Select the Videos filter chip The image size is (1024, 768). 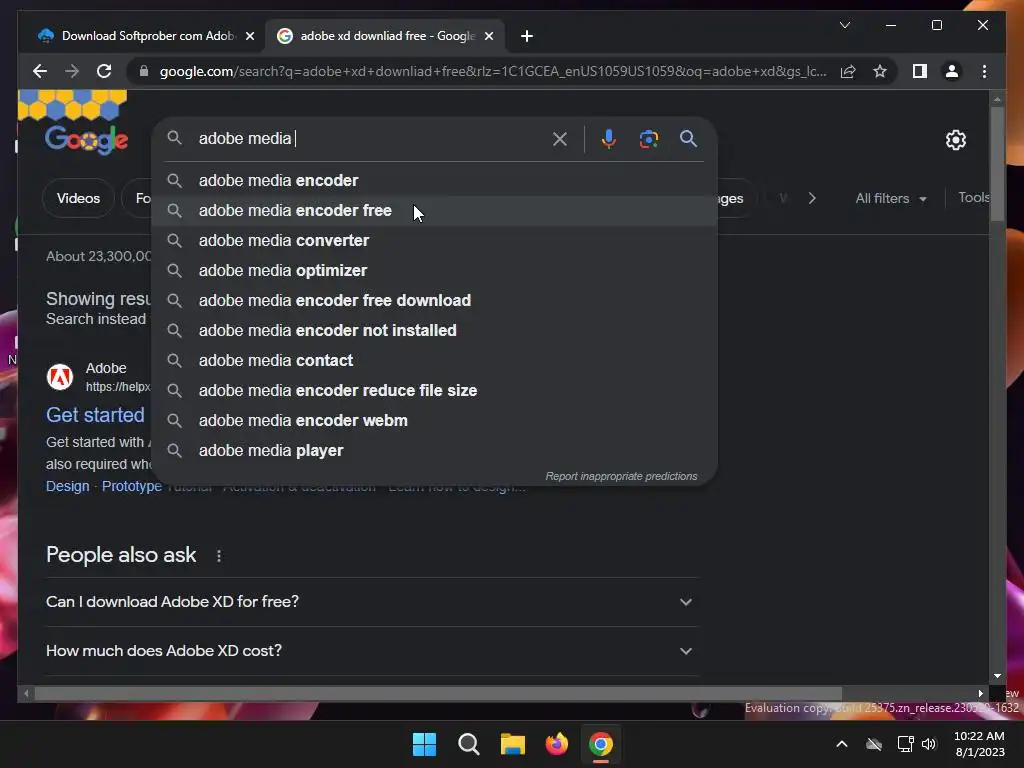coord(78,199)
